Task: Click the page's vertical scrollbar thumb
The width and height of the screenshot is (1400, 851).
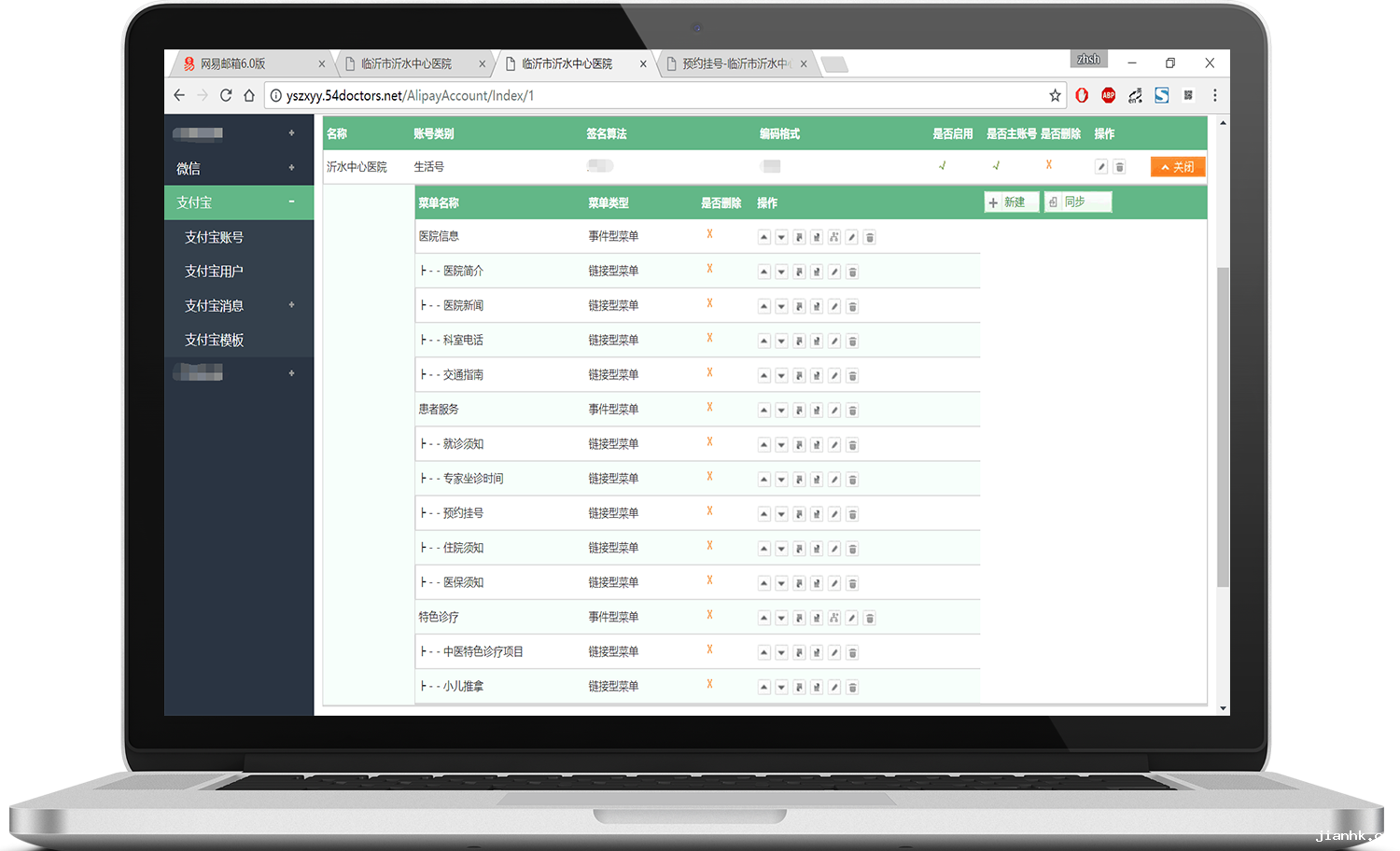Action: click(x=1223, y=425)
